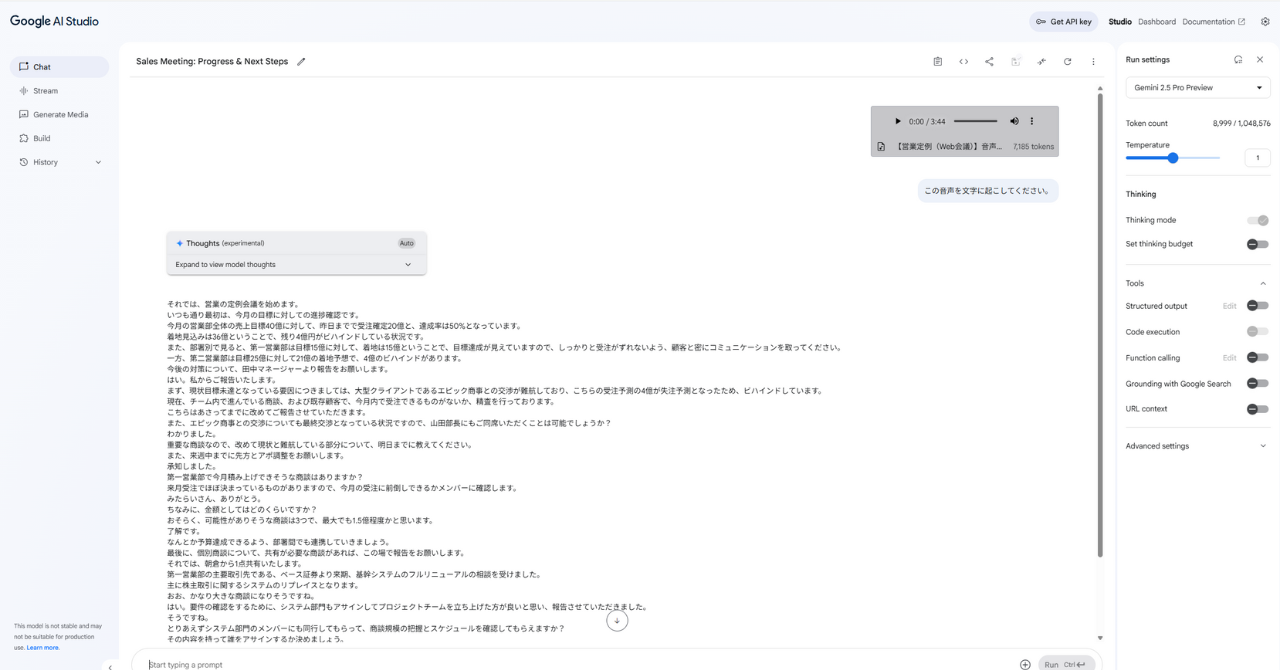The width and height of the screenshot is (1280, 670).
Task: Click the pencil icon to edit the prompt title
Action: [x=301, y=61]
